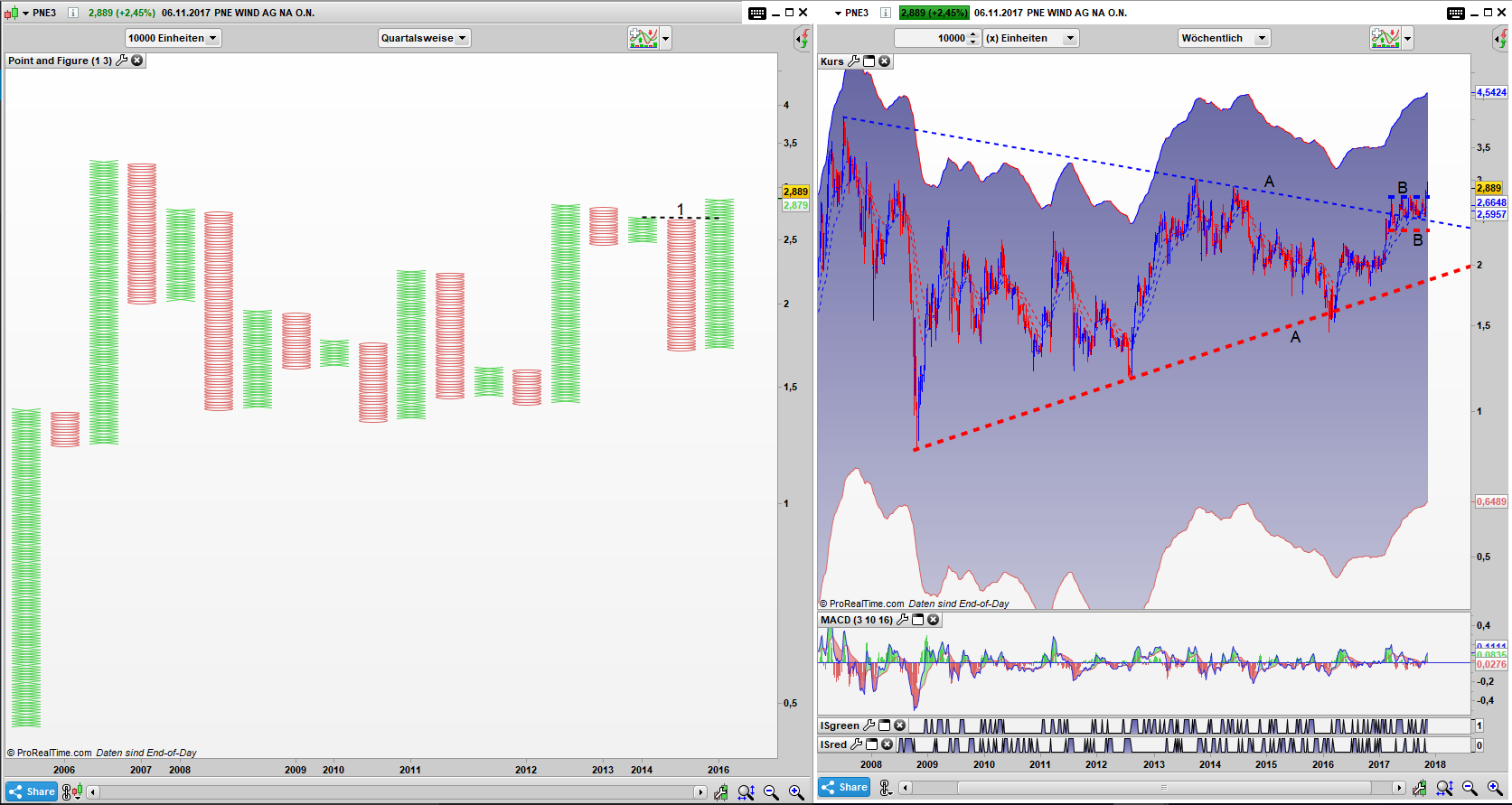1512x805 pixels.
Task: Remove the ISred indicator
Action: click(887, 744)
